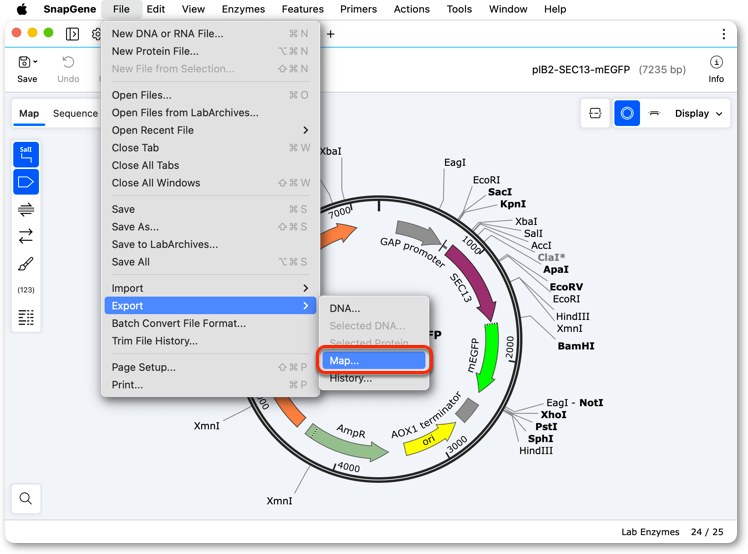Viewport: 748px width, 554px height.
Task: Open the Map tab
Action: [x=29, y=114]
